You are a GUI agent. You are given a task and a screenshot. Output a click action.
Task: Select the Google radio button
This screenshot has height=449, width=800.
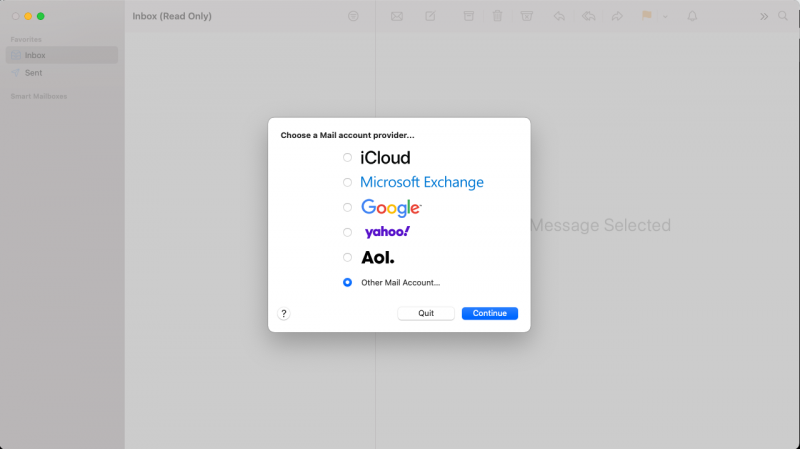[347, 207]
